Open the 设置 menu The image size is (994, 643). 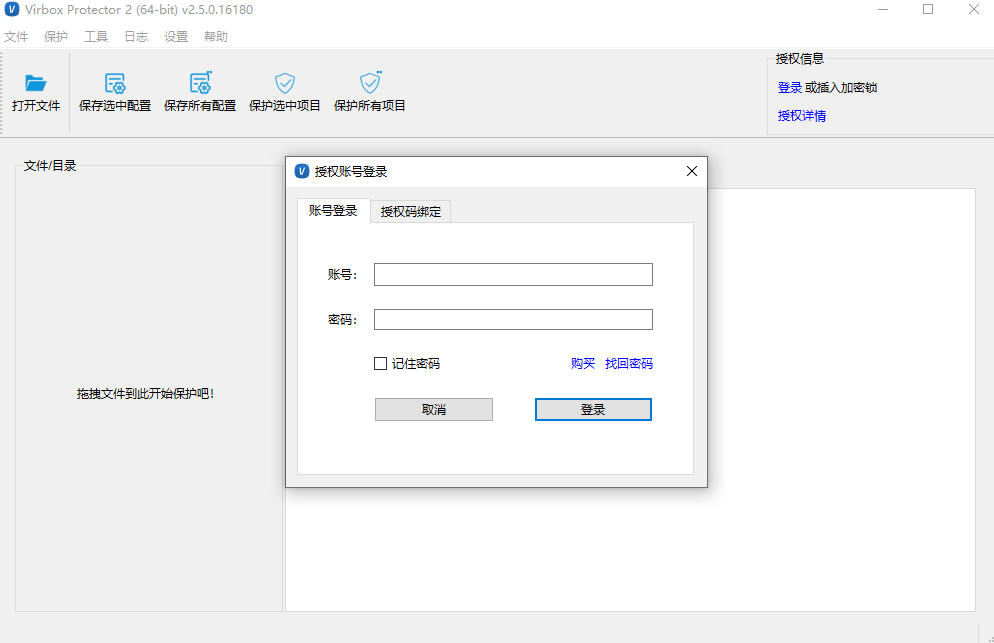point(176,37)
